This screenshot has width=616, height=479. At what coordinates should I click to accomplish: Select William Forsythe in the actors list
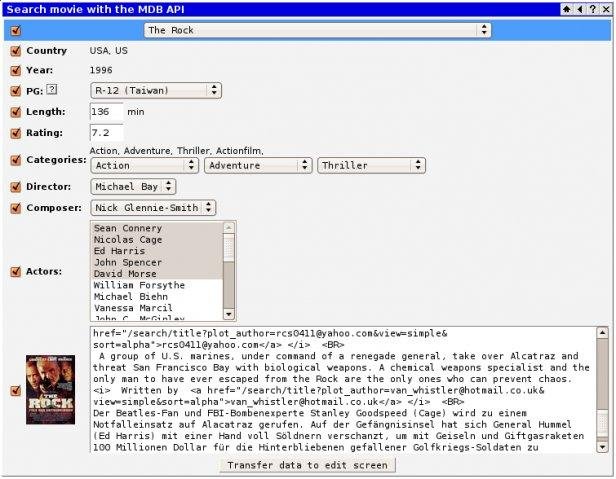(x=157, y=285)
